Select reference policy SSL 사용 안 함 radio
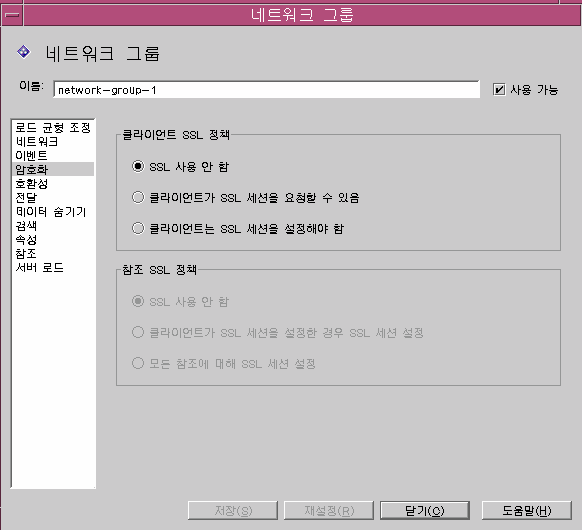This screenshot has width=582, height=530. click(x=138, y=301)
